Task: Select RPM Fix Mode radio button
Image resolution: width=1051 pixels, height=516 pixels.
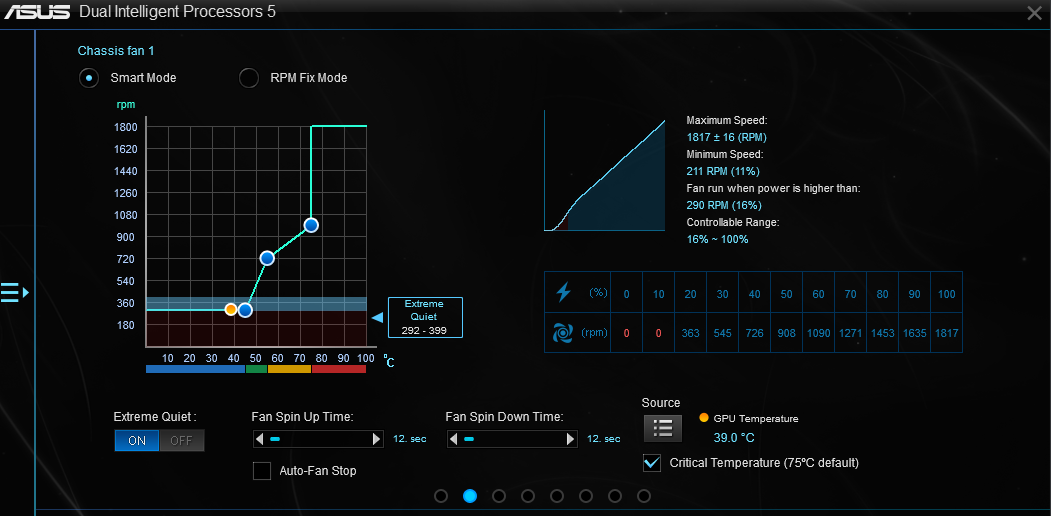Action: 249,78
